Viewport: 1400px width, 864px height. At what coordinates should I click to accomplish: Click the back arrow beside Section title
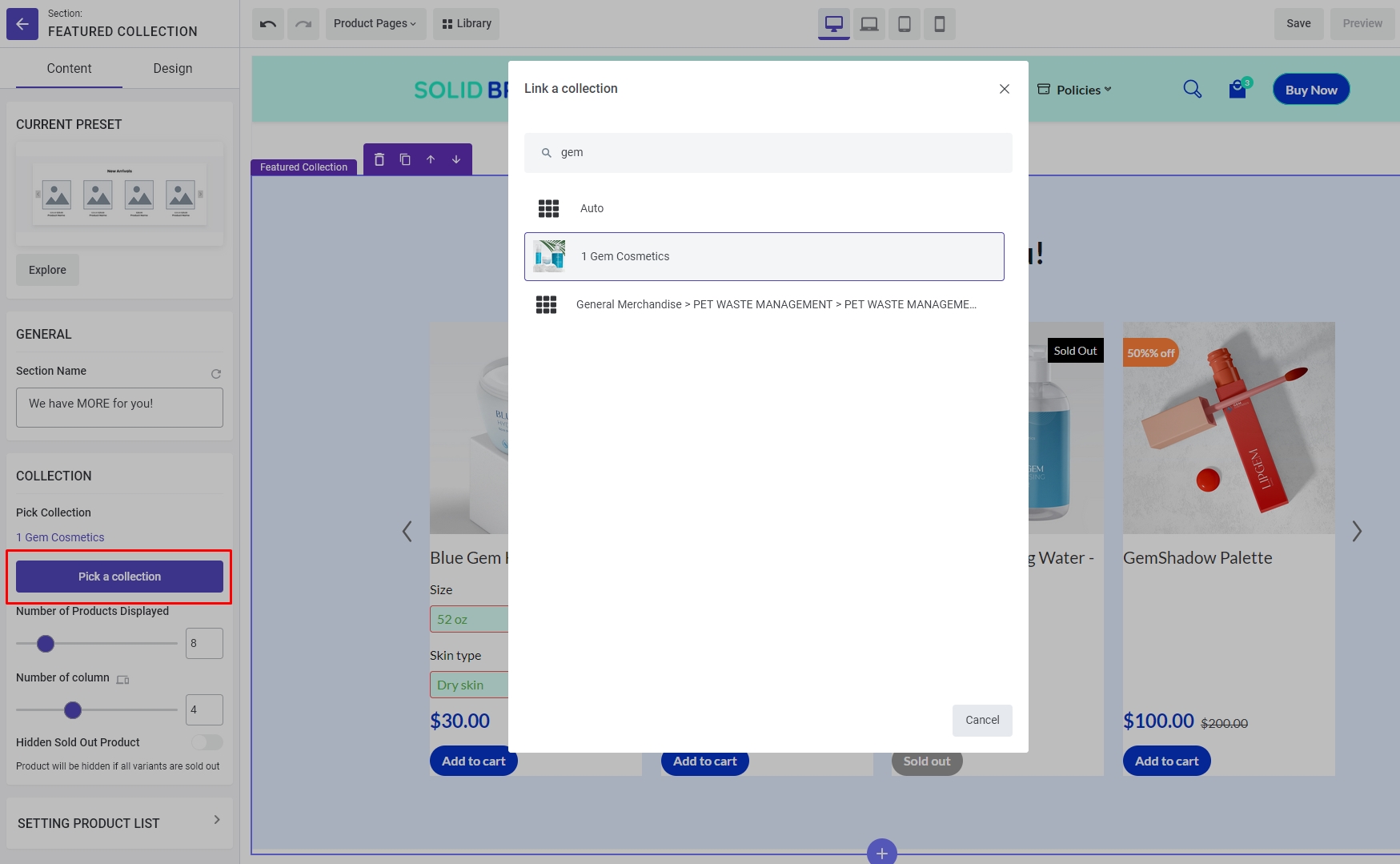coord(22,24)
